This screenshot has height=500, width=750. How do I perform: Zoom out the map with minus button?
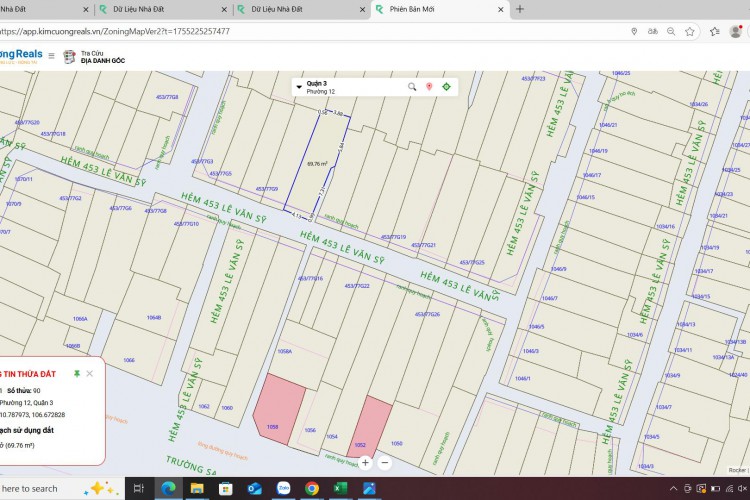click(385, 462)
